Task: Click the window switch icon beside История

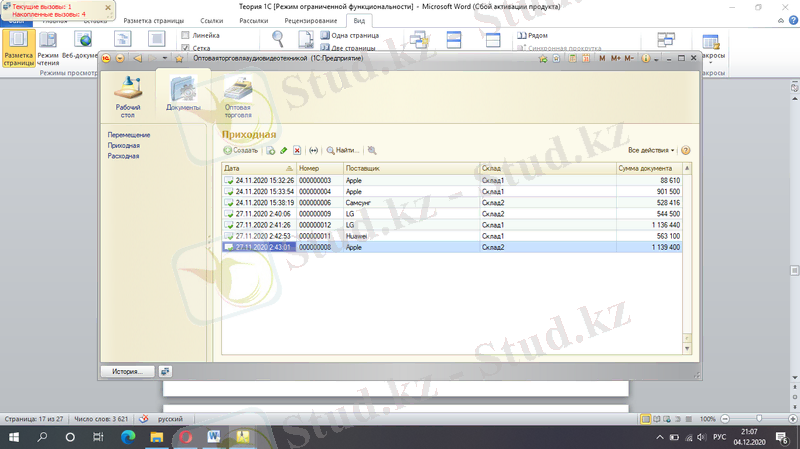Action: click(165, 371)
